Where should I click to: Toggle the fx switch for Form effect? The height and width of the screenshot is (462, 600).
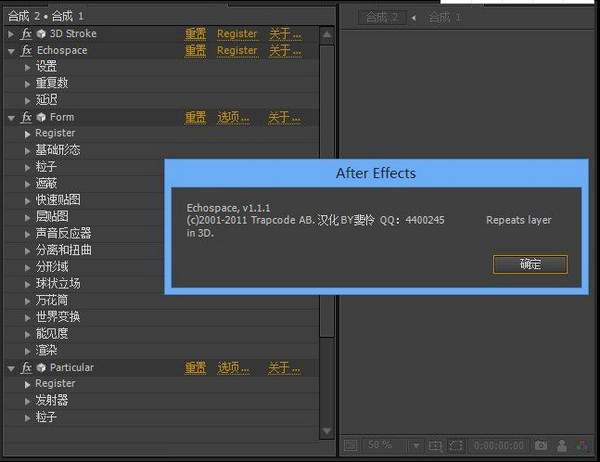[x=26, y=117]
